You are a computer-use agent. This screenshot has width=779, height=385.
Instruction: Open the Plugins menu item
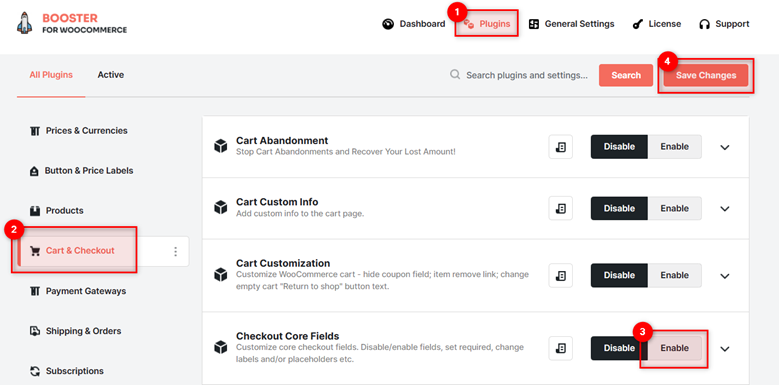tap(487, 24)
